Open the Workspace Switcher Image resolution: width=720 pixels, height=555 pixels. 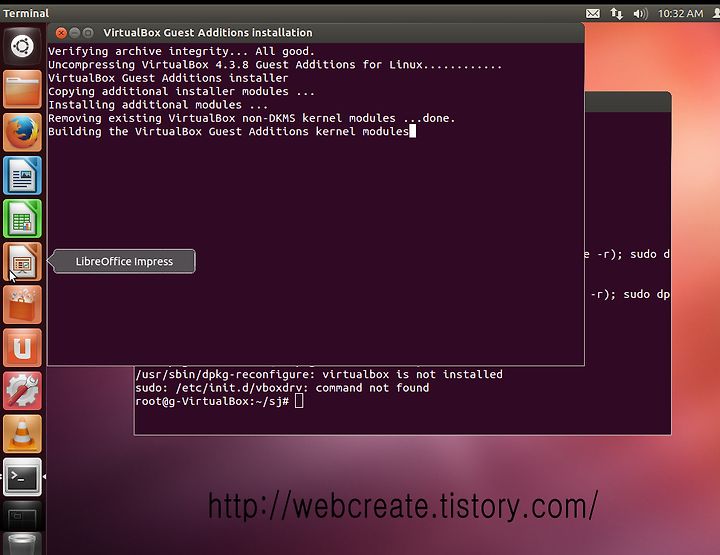(22, 517)
